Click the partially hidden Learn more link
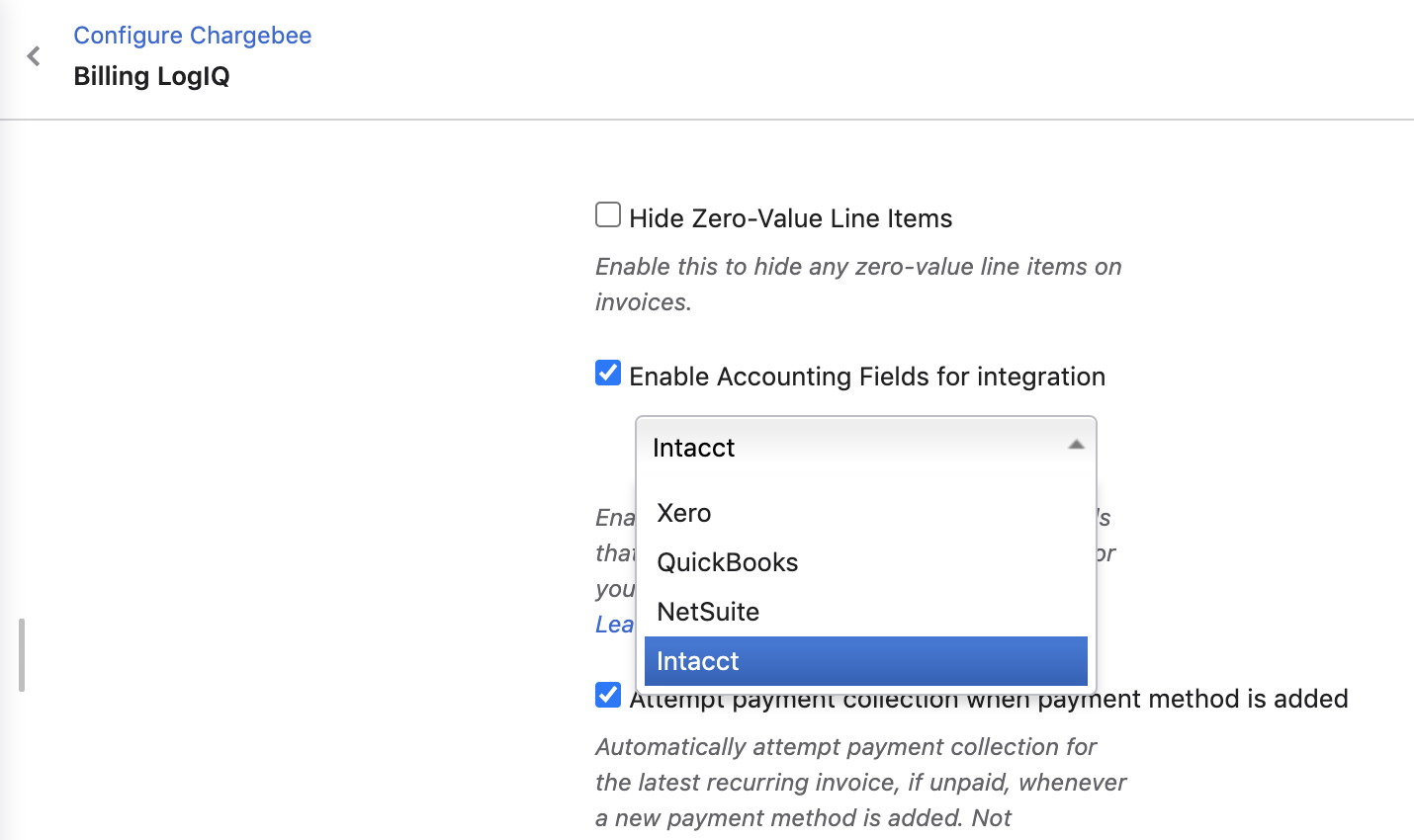 [x=614, y=625]
